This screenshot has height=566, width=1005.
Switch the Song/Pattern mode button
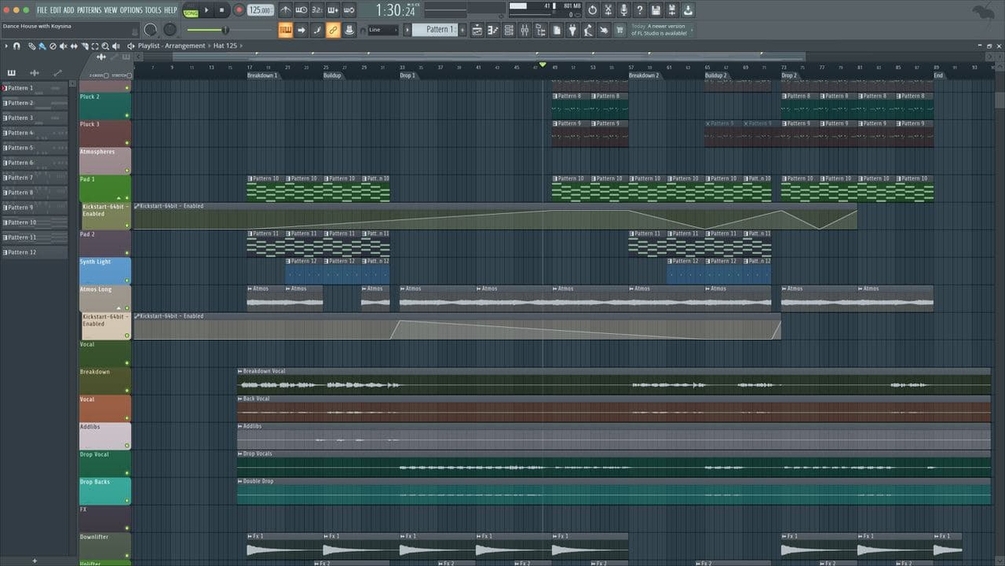click(190, 11)
